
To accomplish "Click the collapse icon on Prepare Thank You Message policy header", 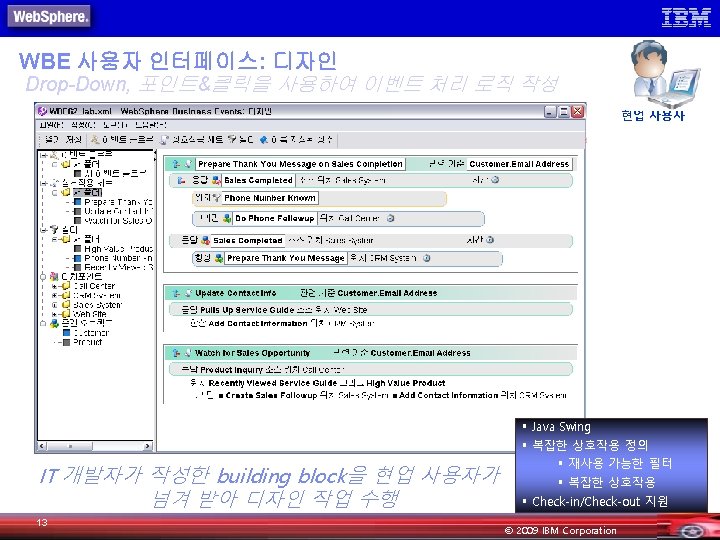I will tap(176, 164).
